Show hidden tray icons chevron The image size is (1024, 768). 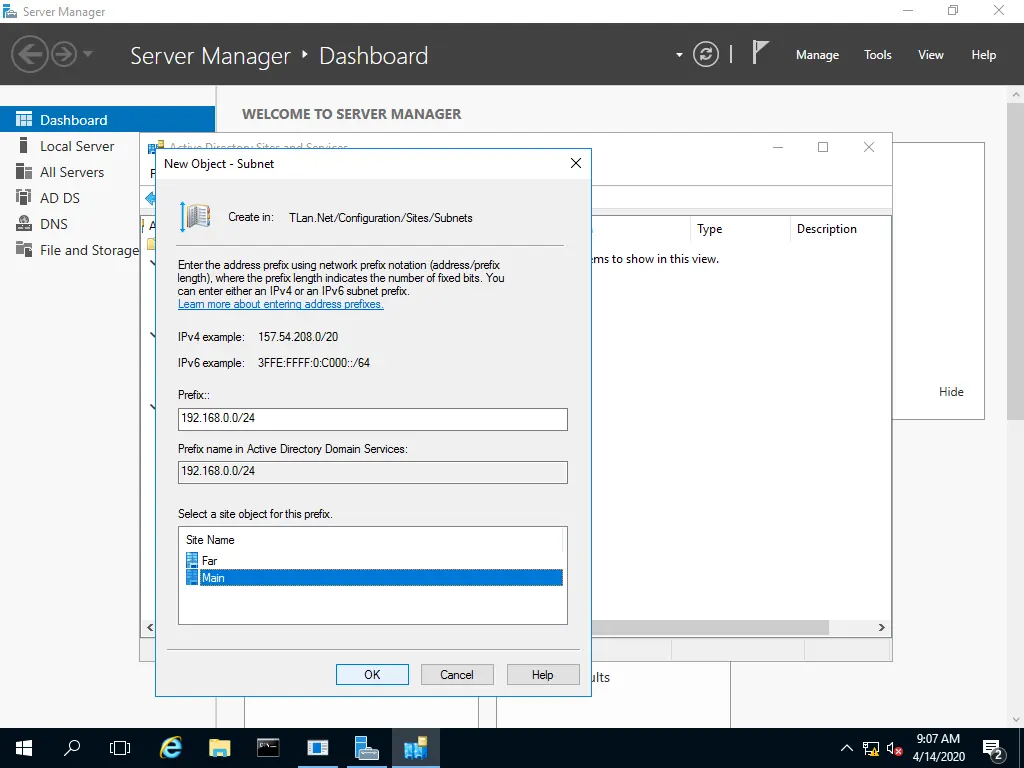pyautogui.click(x=846, y=748)
